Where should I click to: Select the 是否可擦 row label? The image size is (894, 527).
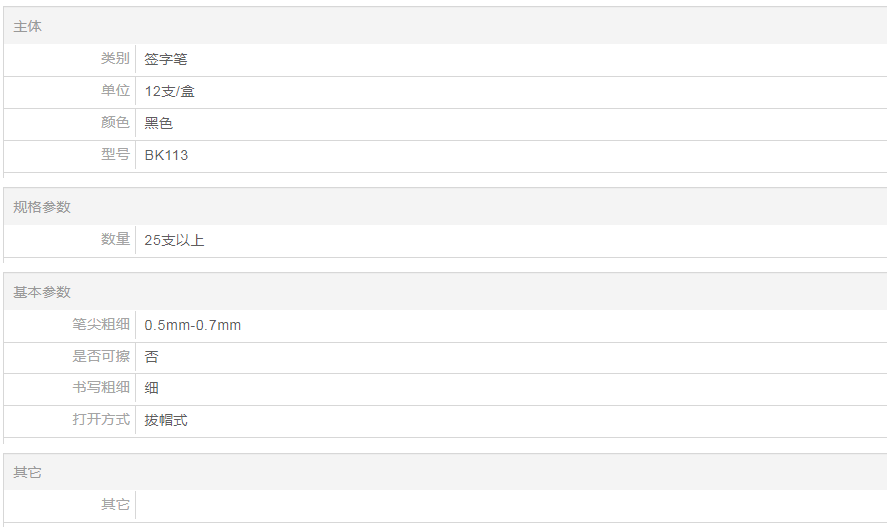pos(101,356)
